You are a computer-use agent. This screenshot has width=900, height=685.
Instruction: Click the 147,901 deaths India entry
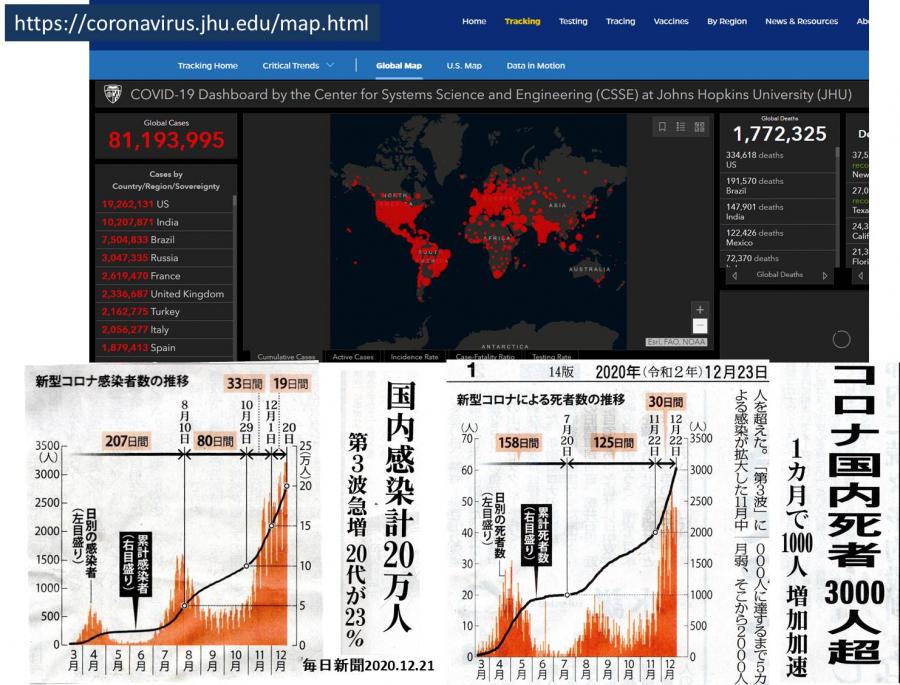pos(778,211)
